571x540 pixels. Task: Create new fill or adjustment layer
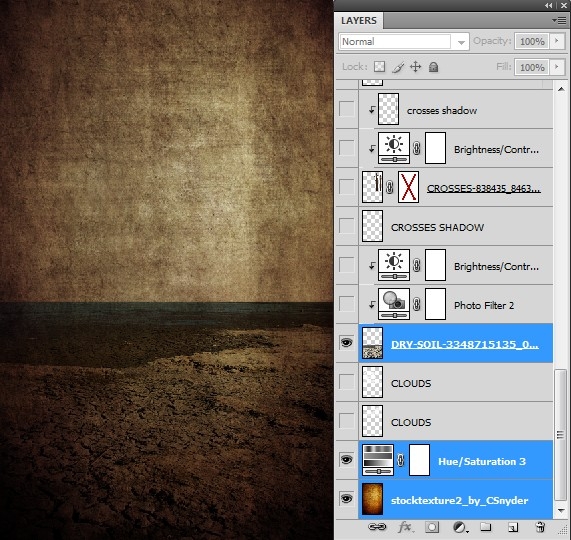click(460, 527)
